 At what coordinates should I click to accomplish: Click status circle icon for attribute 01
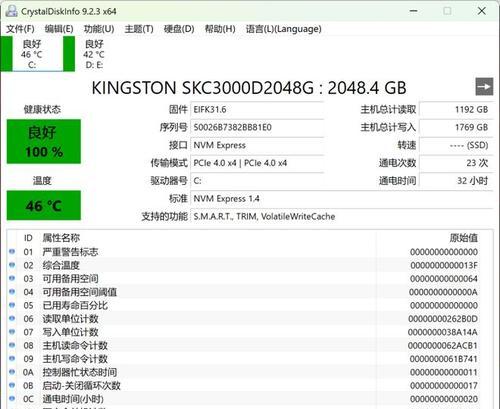tap(12, 252)
